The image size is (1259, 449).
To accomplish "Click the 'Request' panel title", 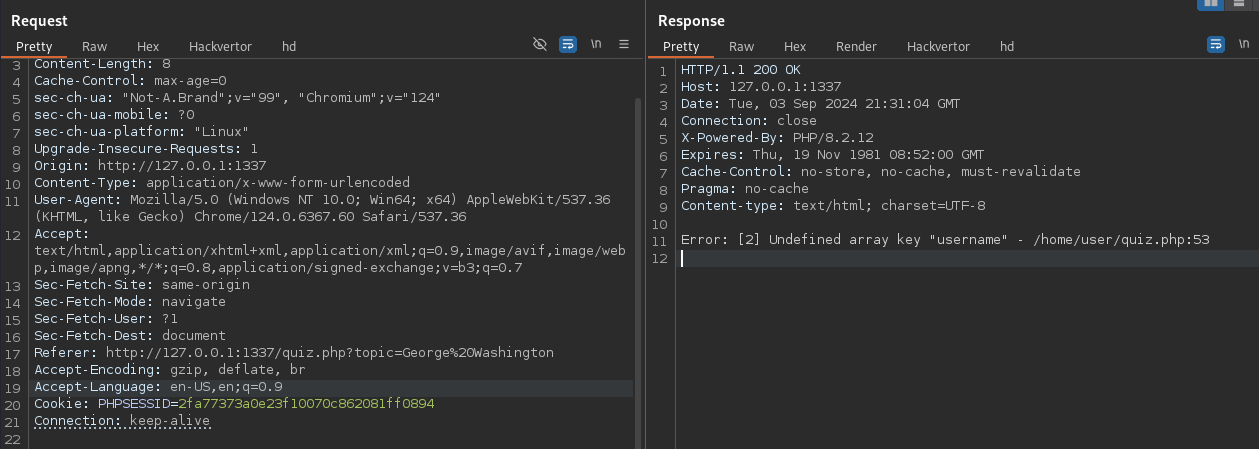I will pyautogui.click(x=40, y=20).
